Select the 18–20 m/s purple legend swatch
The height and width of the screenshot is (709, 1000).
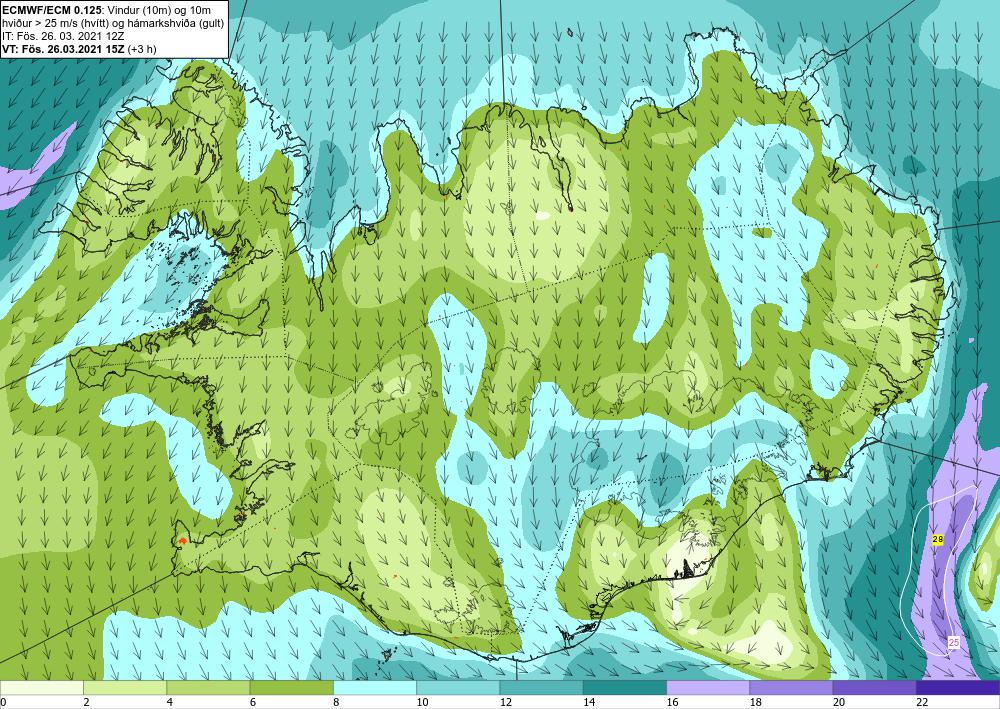point(791,687)
